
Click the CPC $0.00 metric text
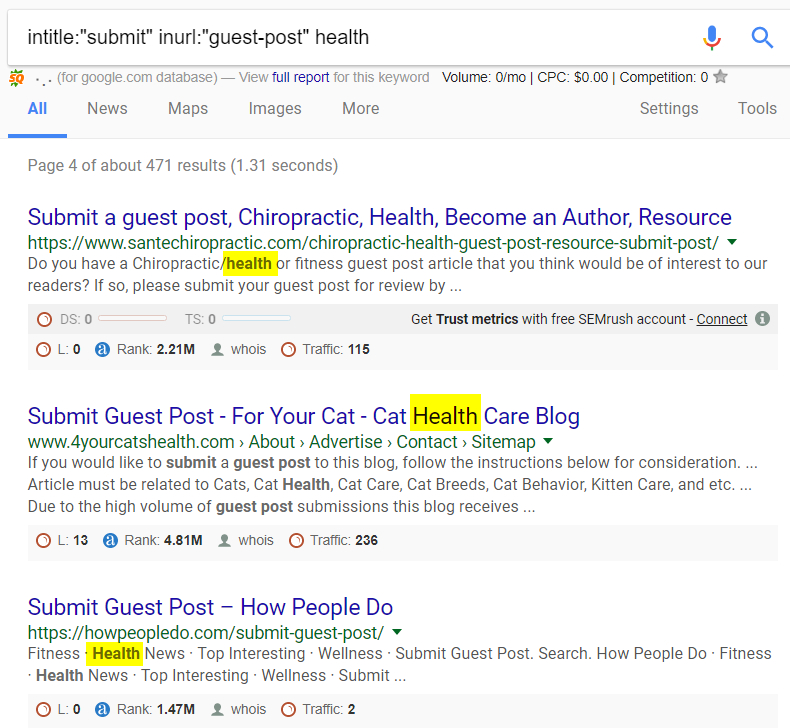(573, 77)
